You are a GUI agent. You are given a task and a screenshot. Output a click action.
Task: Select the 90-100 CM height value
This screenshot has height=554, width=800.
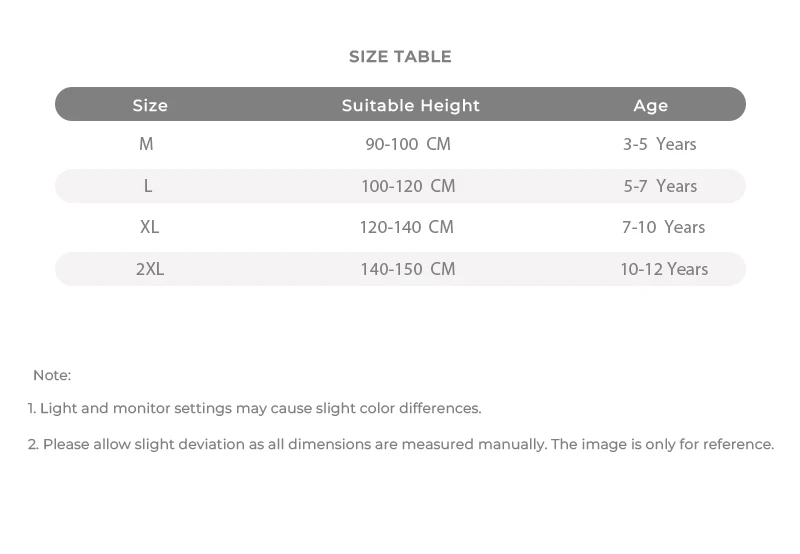pyautogui.click(x=408, y=144)
